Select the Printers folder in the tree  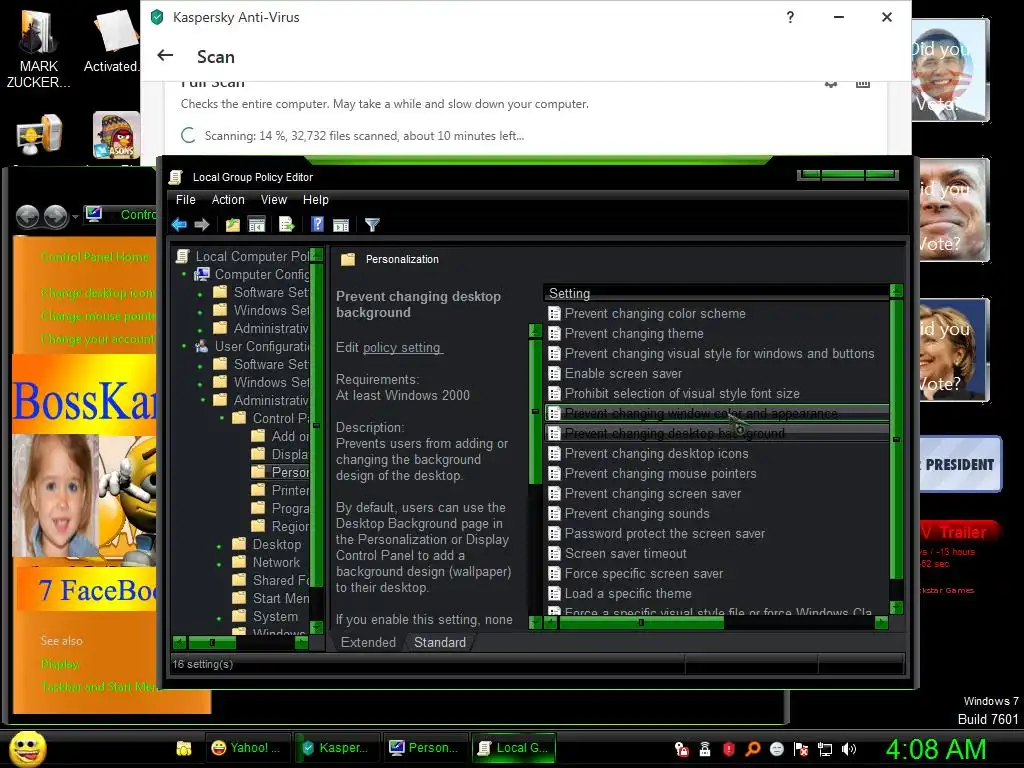281,490
